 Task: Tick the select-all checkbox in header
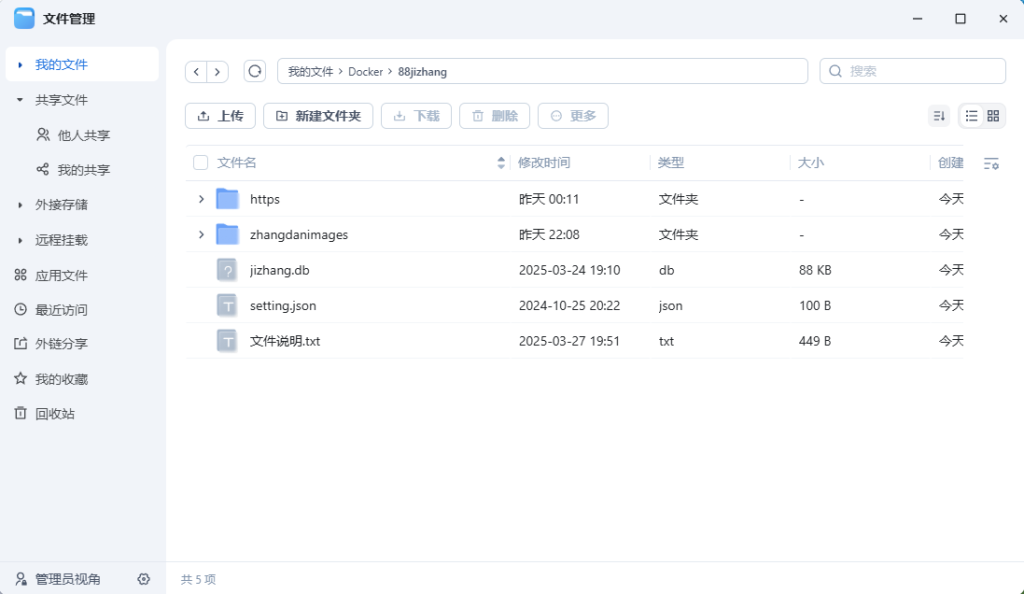[201, 163]
